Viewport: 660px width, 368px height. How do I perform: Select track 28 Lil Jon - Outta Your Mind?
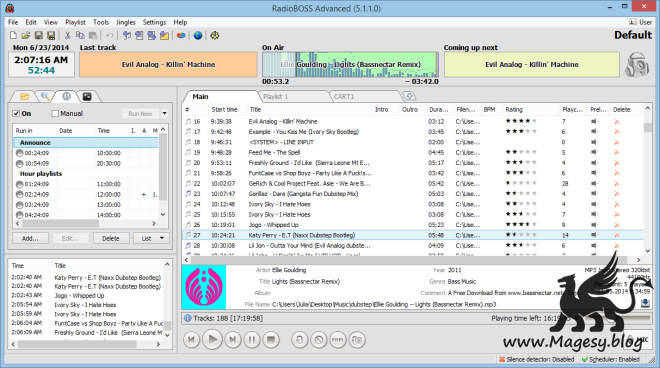click(x=413, y=245)
